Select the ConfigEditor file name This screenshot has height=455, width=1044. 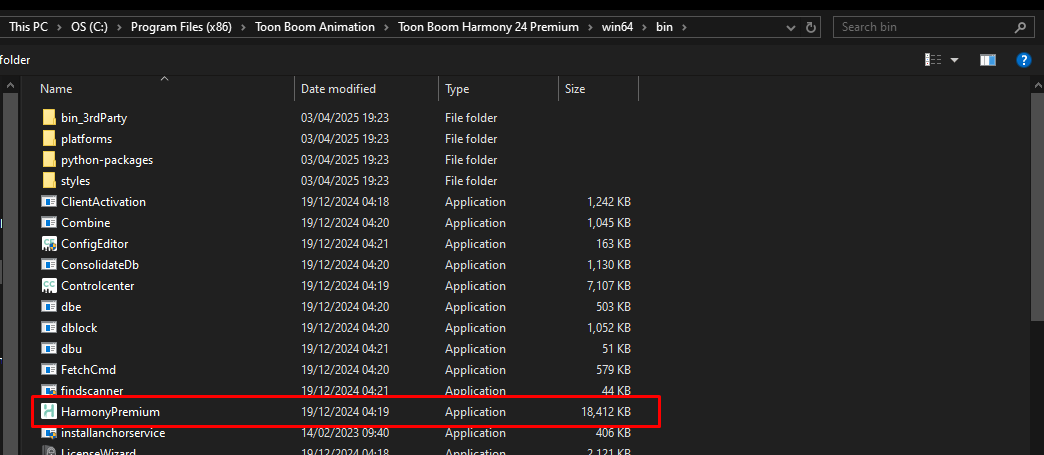(95, 244)
